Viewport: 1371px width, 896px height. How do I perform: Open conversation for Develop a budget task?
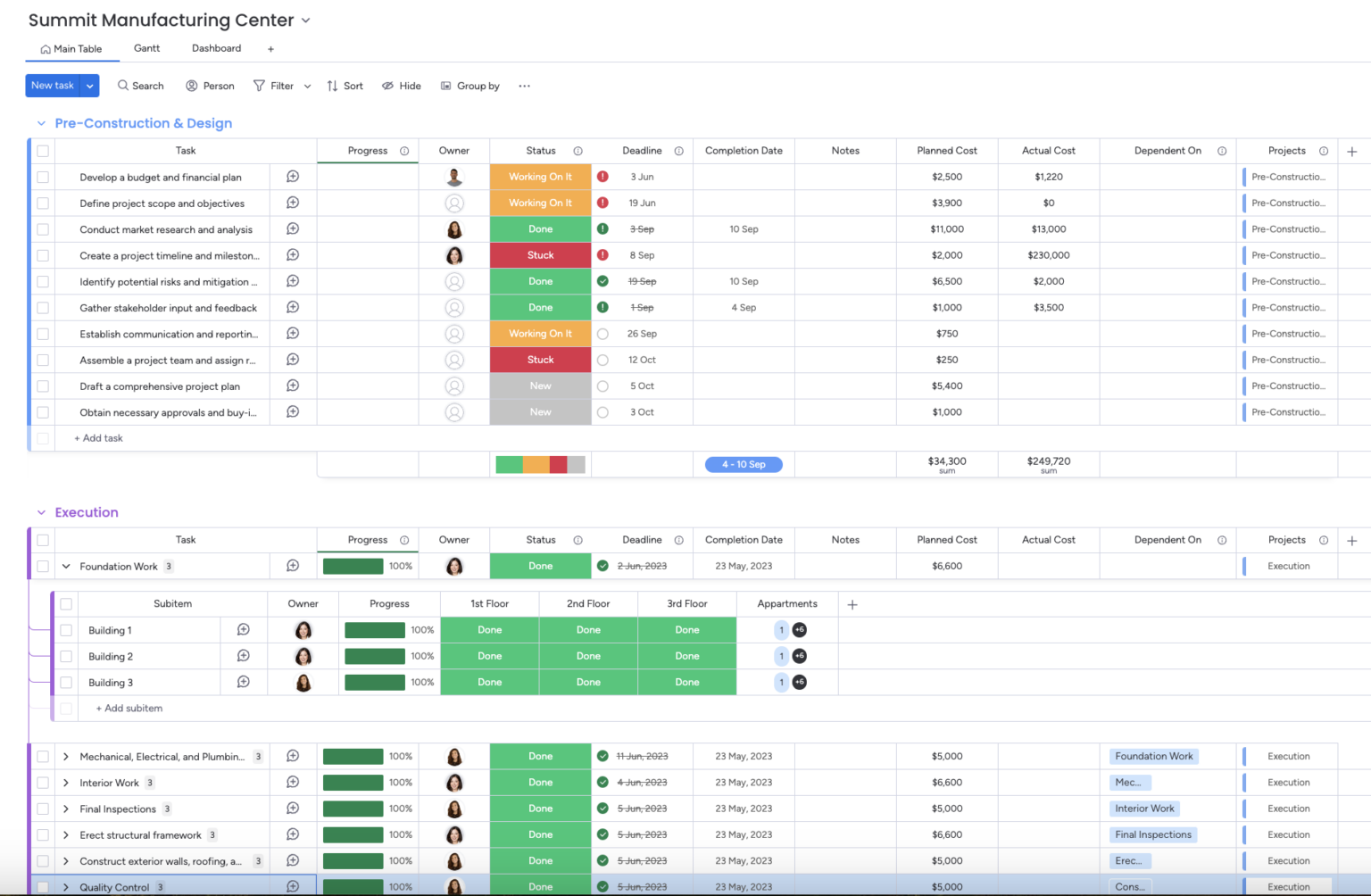tap(293, 177)
